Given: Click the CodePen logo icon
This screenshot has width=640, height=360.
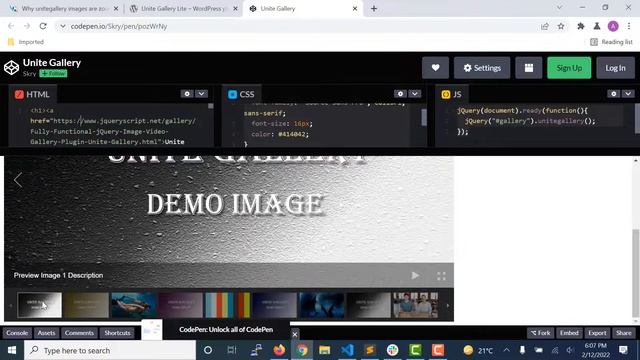Looking at the screenshot, I should coord(11,67).
